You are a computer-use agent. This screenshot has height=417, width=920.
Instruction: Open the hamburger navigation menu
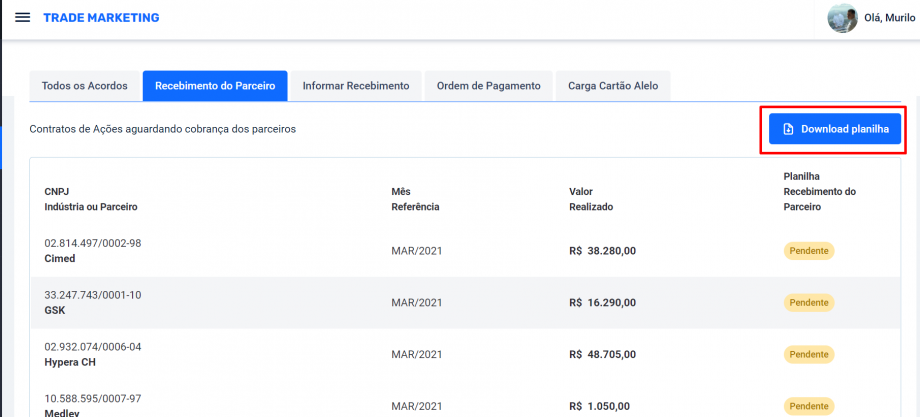click(x=22, y=18)
